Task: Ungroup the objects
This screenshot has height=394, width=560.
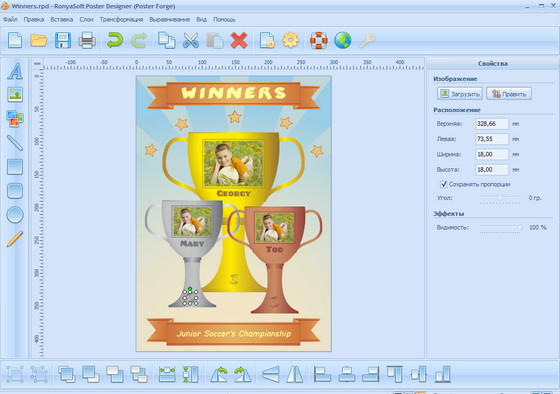Action: [39, 374]
